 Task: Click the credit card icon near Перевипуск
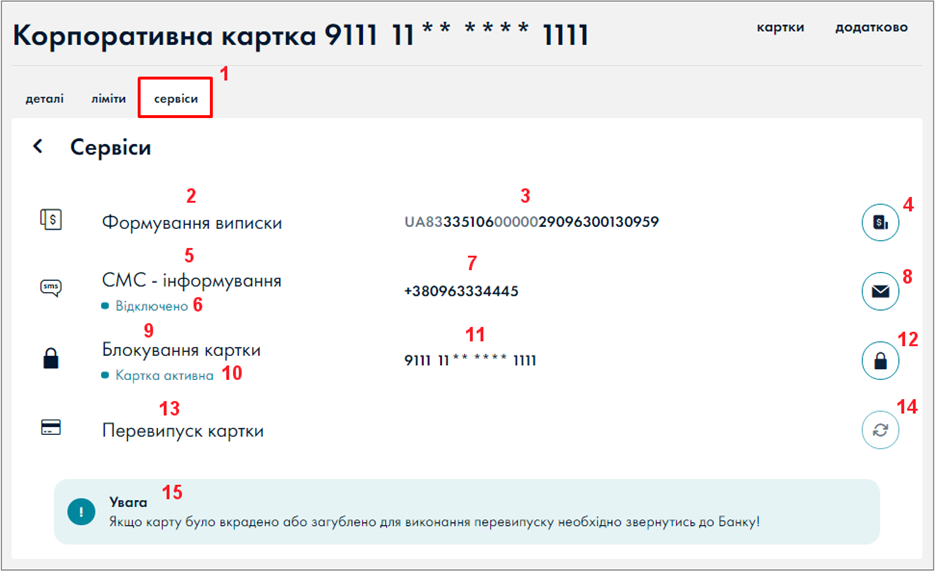[x=50, y=427]
